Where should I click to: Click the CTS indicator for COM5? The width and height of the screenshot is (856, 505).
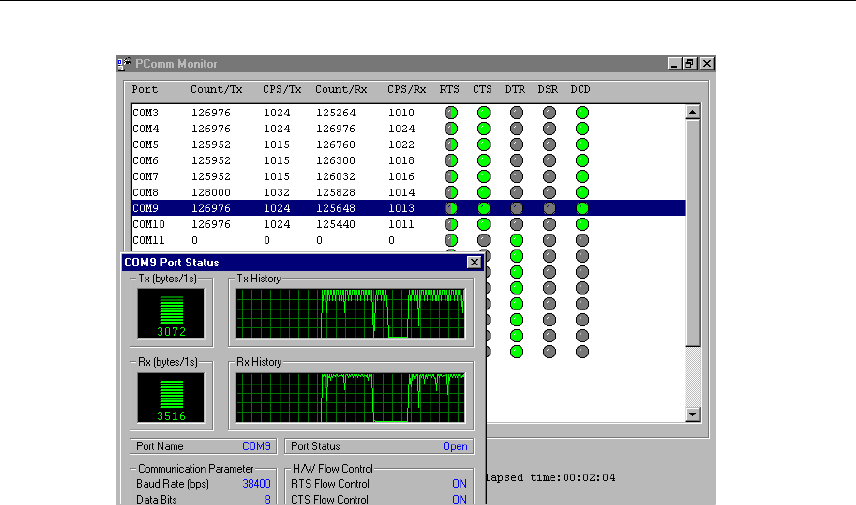483,144
